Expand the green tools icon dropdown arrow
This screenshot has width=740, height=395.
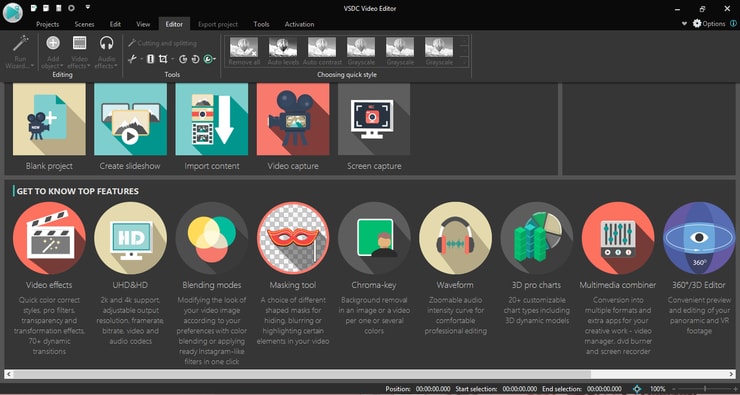coord(215,59)
